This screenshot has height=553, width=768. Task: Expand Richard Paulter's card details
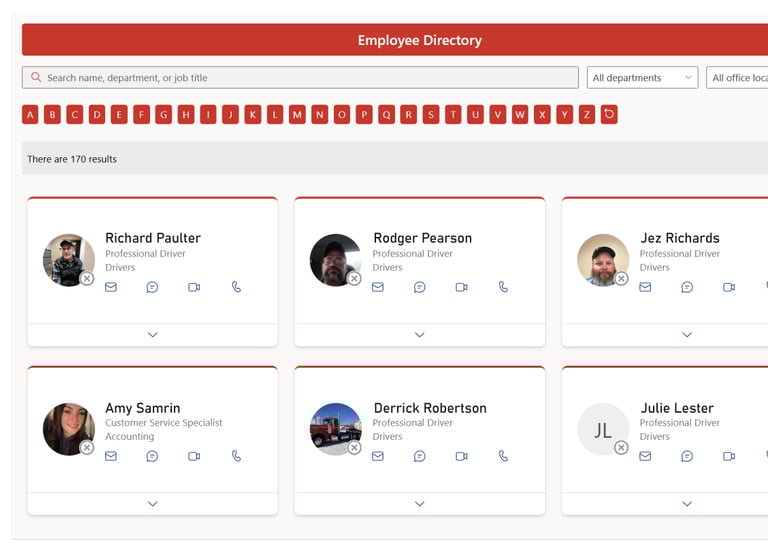[153, 335]
